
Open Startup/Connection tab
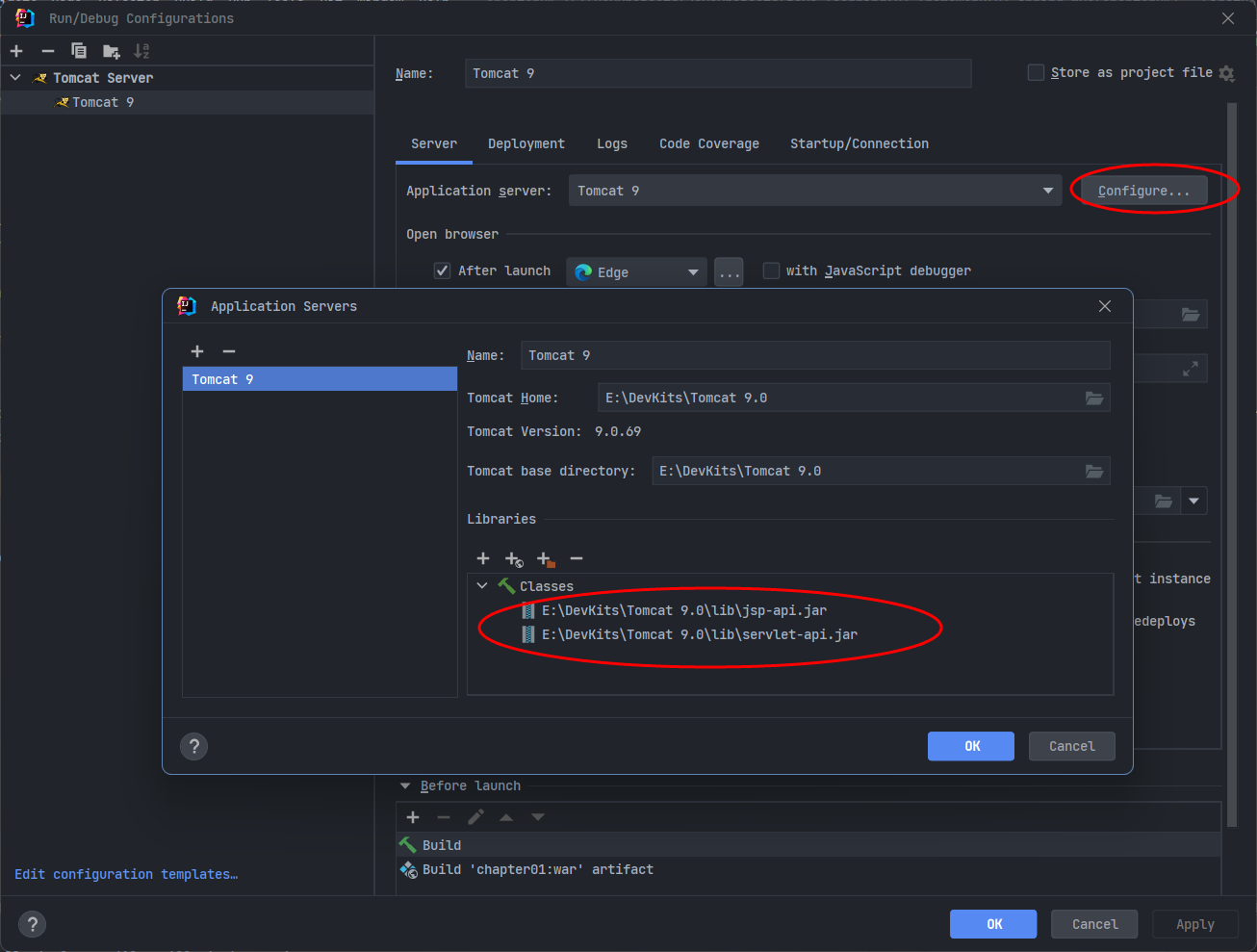pos(859,143)
